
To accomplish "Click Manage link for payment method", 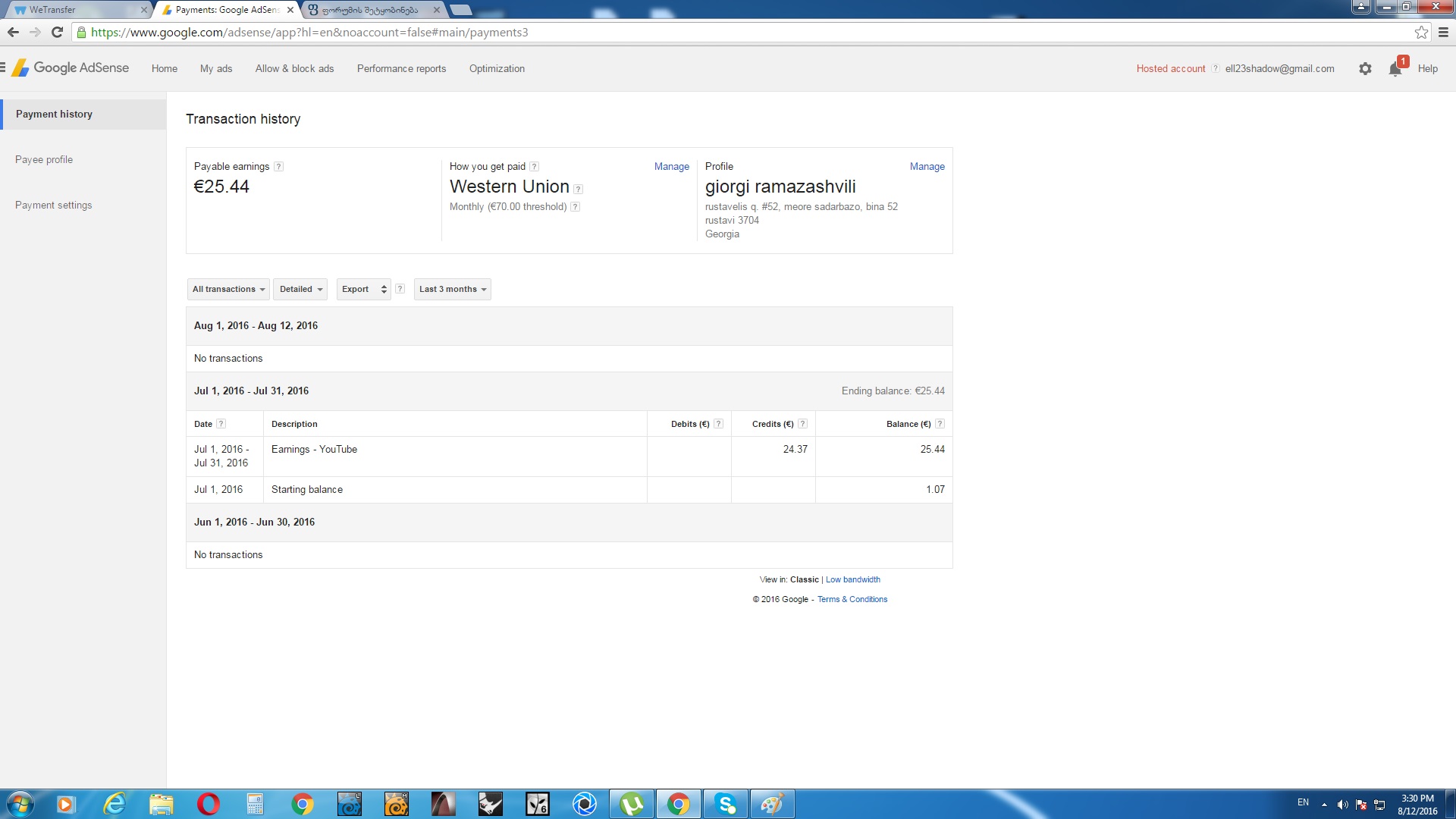I will click(671, 166).
